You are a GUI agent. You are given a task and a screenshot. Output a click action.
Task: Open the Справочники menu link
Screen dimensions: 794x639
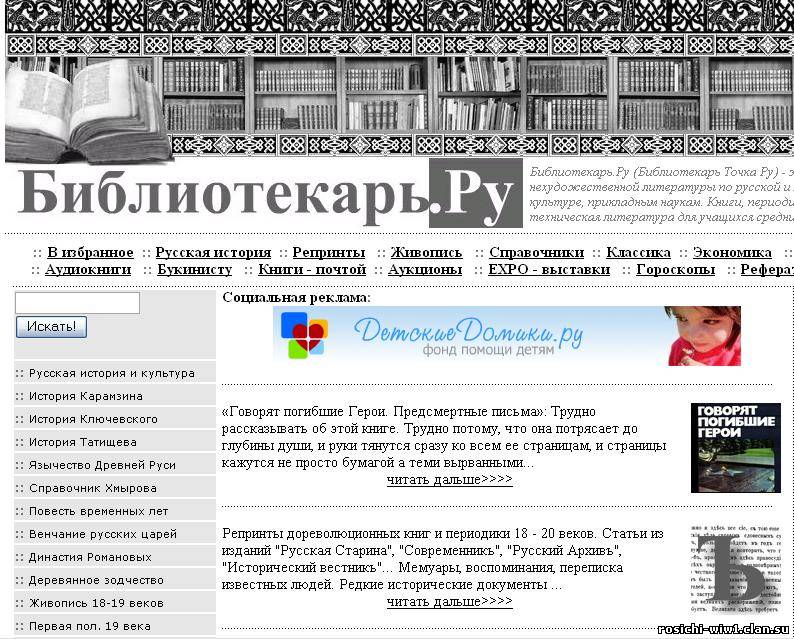click(536, 252)
